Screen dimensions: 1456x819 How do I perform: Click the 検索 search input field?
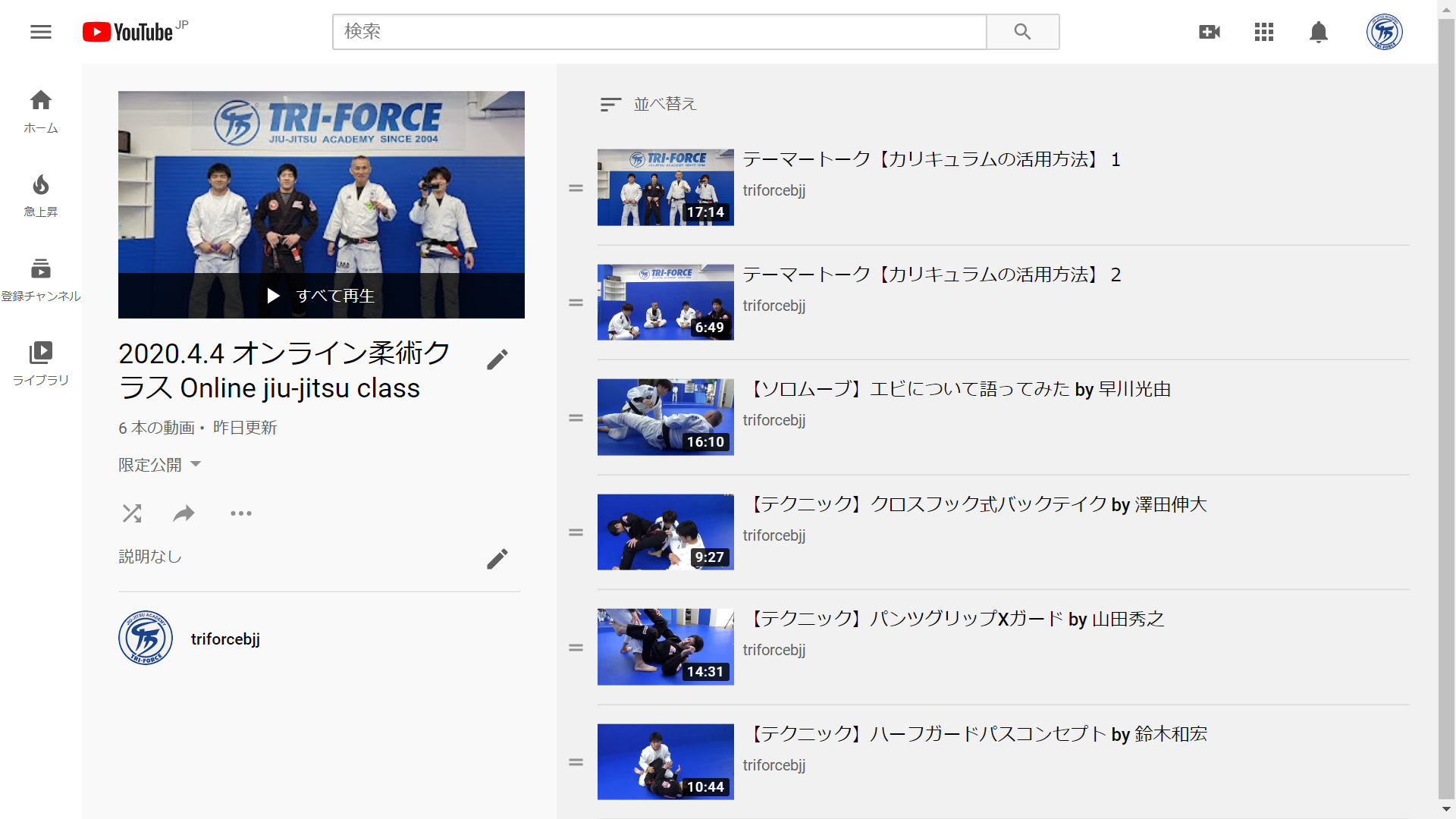pos(659,32)
